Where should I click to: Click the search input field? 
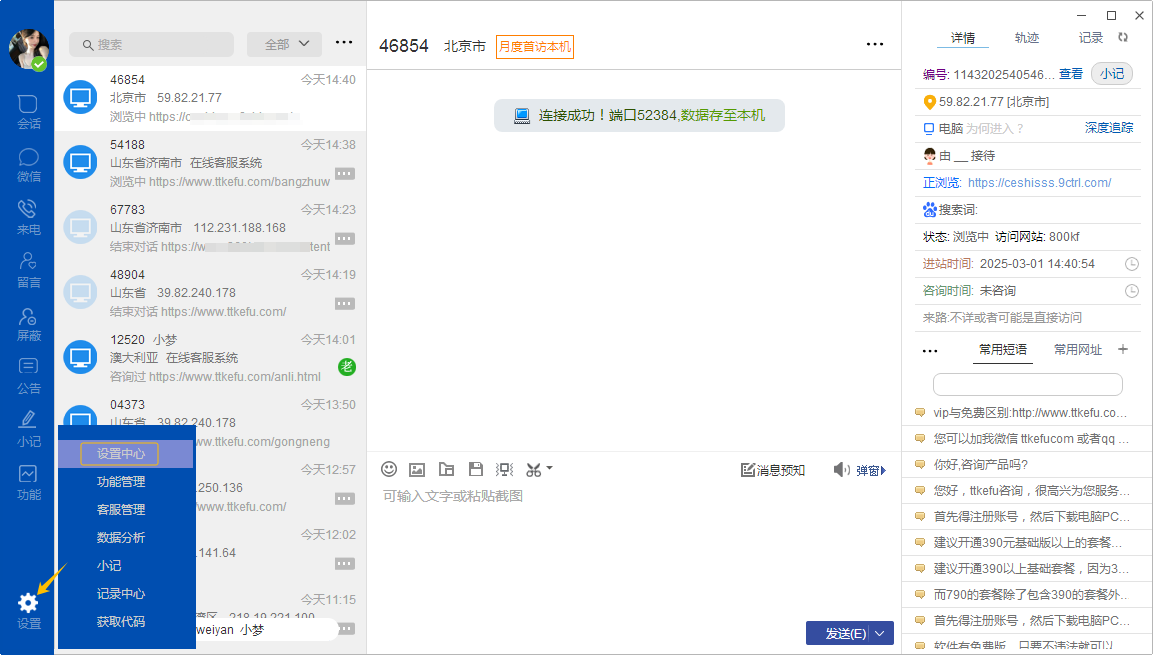[x=151, y=44]
